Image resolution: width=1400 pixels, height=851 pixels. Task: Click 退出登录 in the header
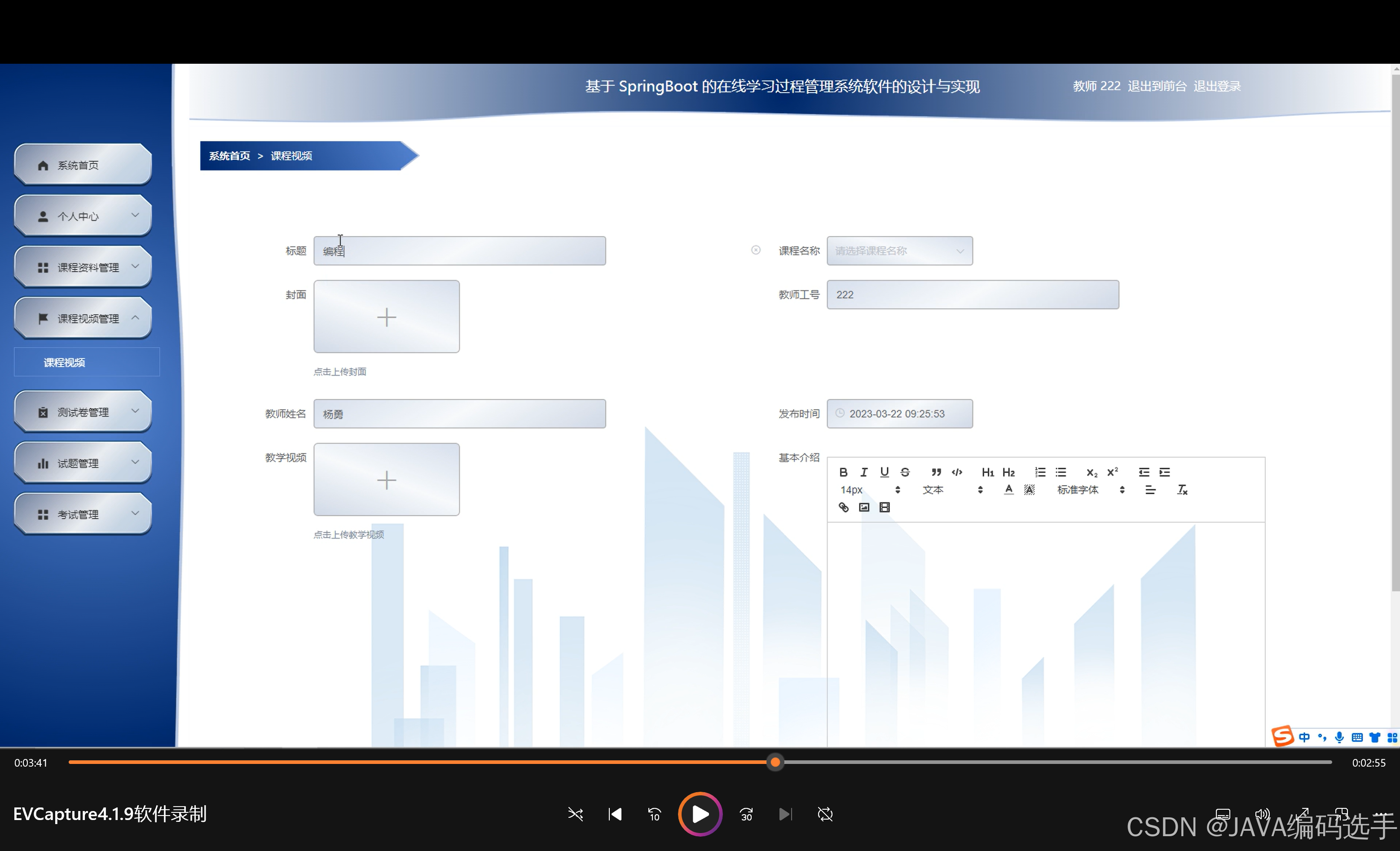[1217, 86]
